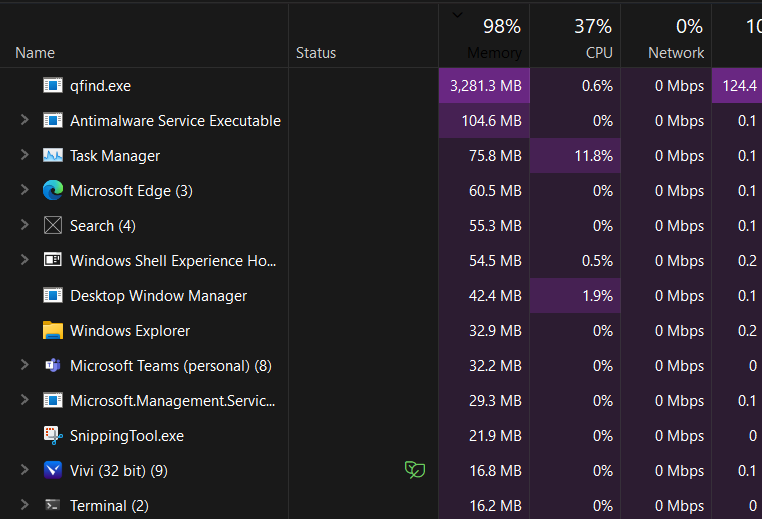This screenshot has height=519, width=762.
Task: Click the Vivi (32 bit) icon
Action: [52, 470]
